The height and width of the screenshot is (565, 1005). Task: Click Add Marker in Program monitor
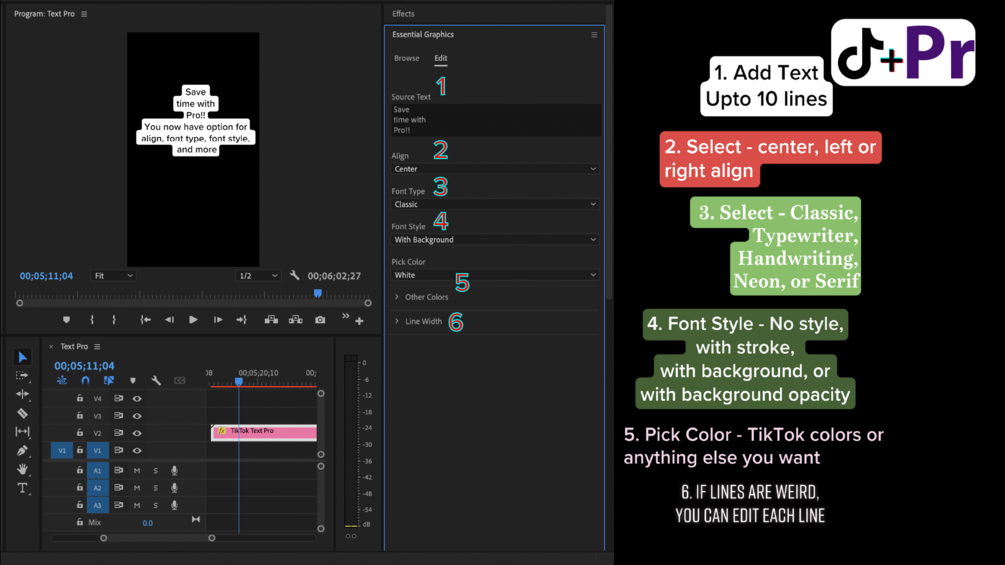(x=66, y=320)
